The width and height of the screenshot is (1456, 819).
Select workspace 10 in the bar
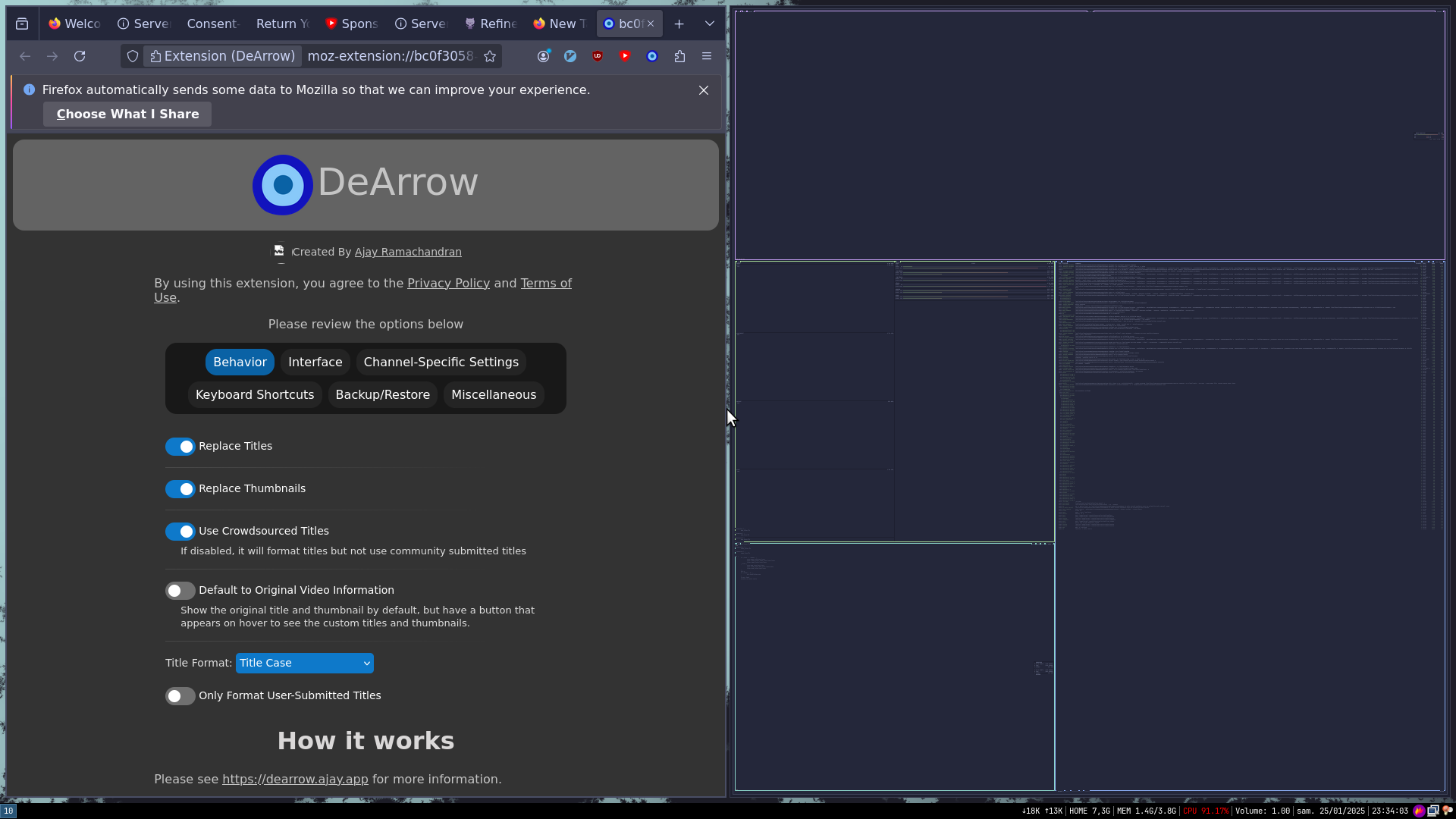(x=8, y=811)
